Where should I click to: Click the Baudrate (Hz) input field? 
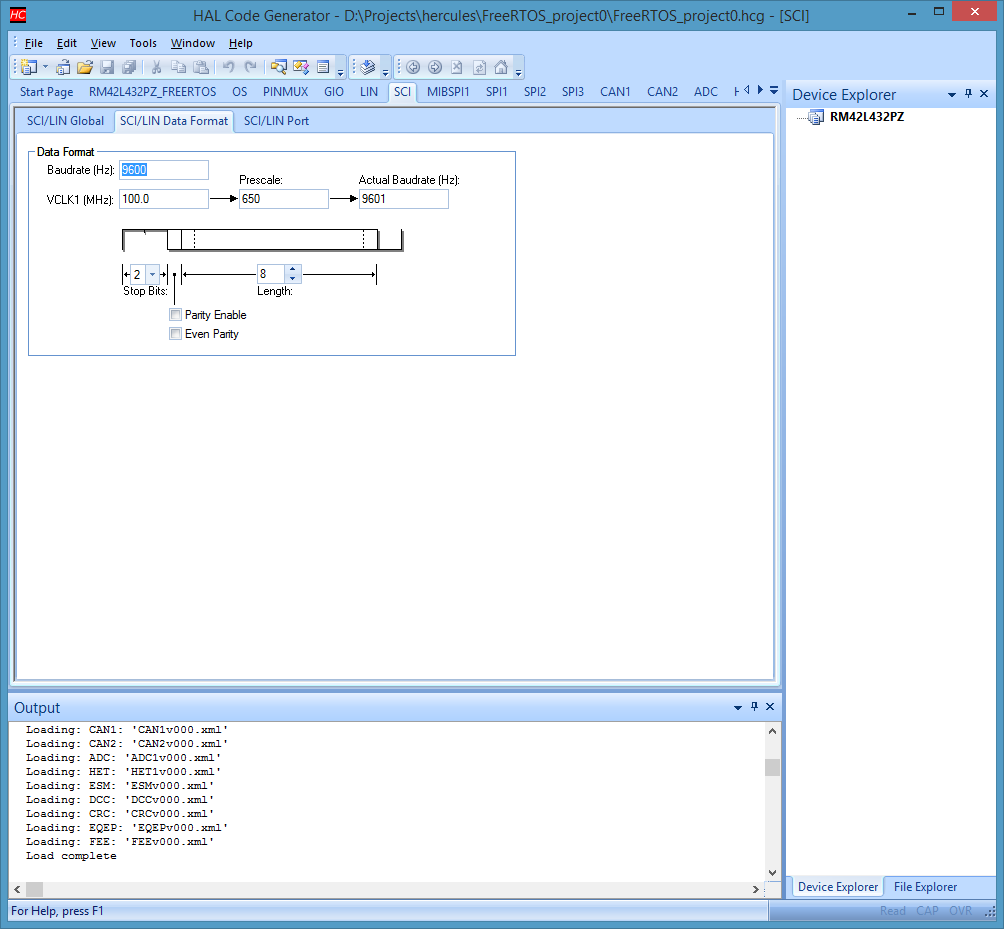pyautogui.click(x=164, y=170)
